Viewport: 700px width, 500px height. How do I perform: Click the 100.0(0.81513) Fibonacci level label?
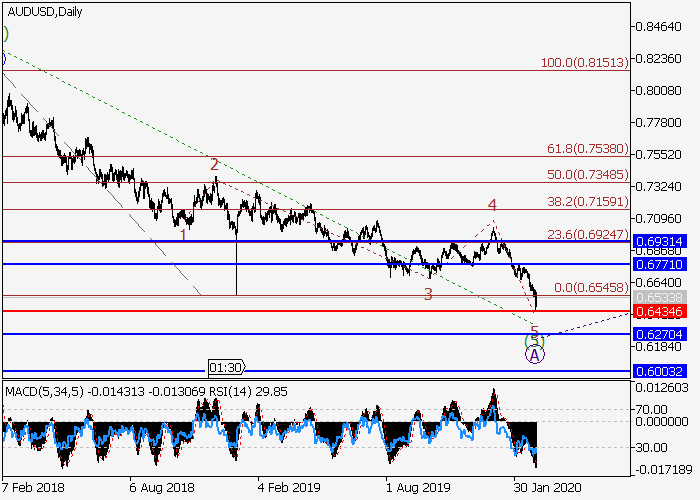(584, 62)
